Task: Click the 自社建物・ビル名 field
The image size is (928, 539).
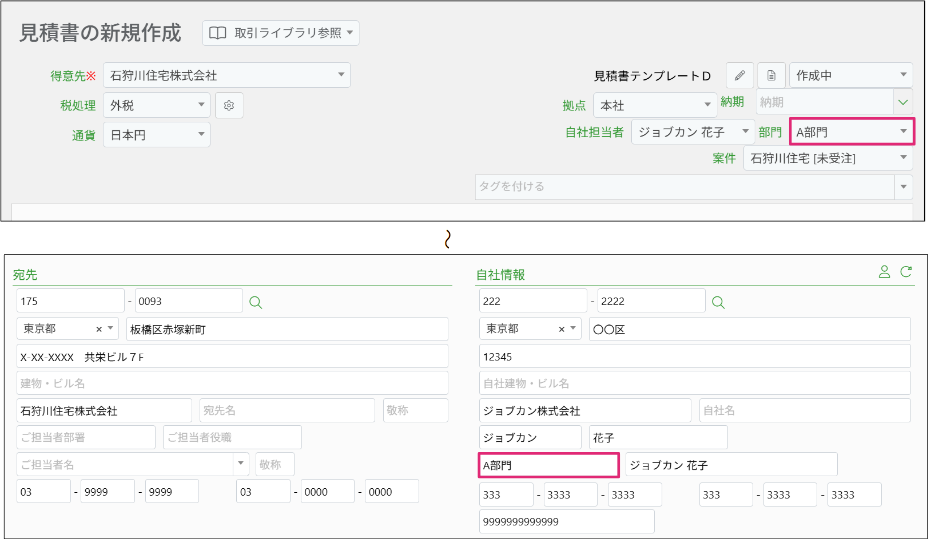Action: coord(695,383)
